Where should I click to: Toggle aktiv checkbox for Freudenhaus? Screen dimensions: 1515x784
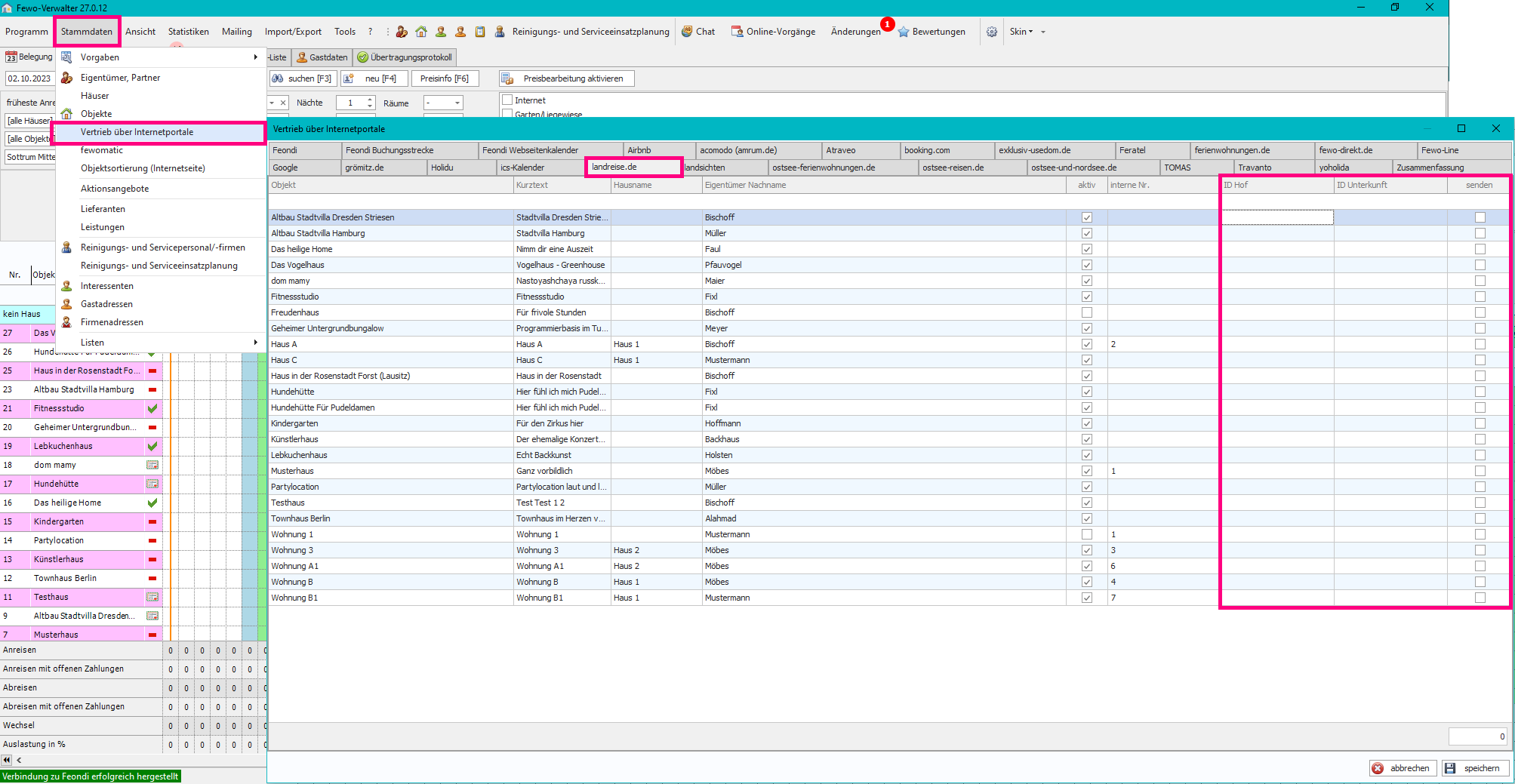point(1087,312)
